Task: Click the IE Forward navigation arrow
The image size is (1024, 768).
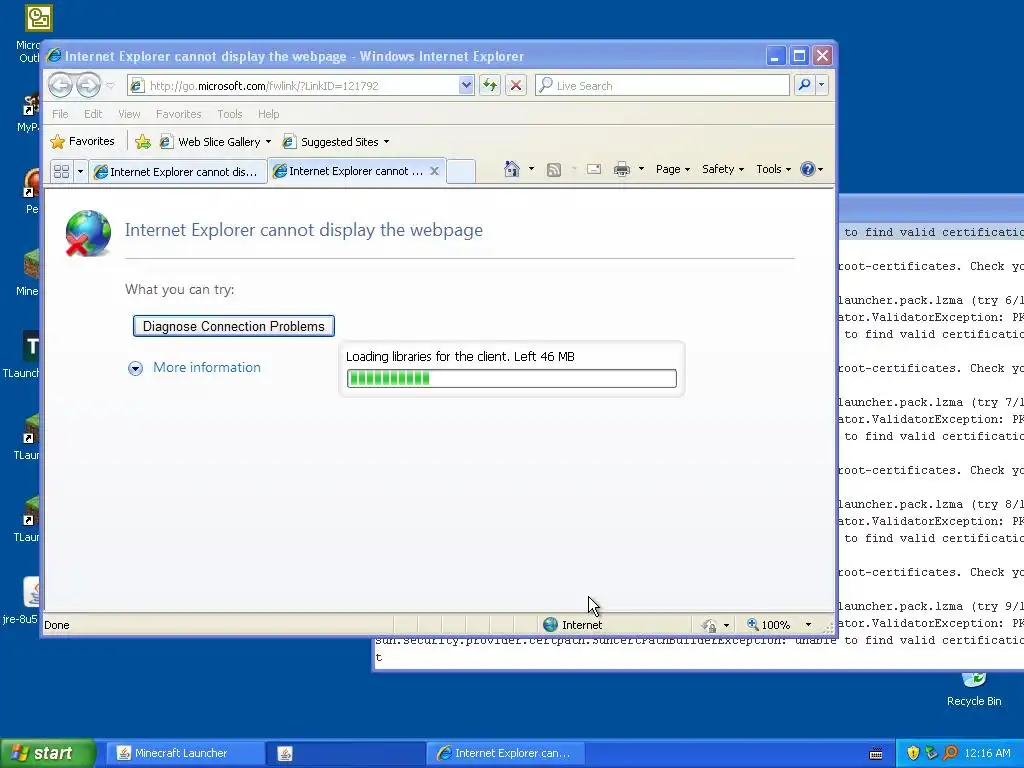Action: click(x=88, y=85)
